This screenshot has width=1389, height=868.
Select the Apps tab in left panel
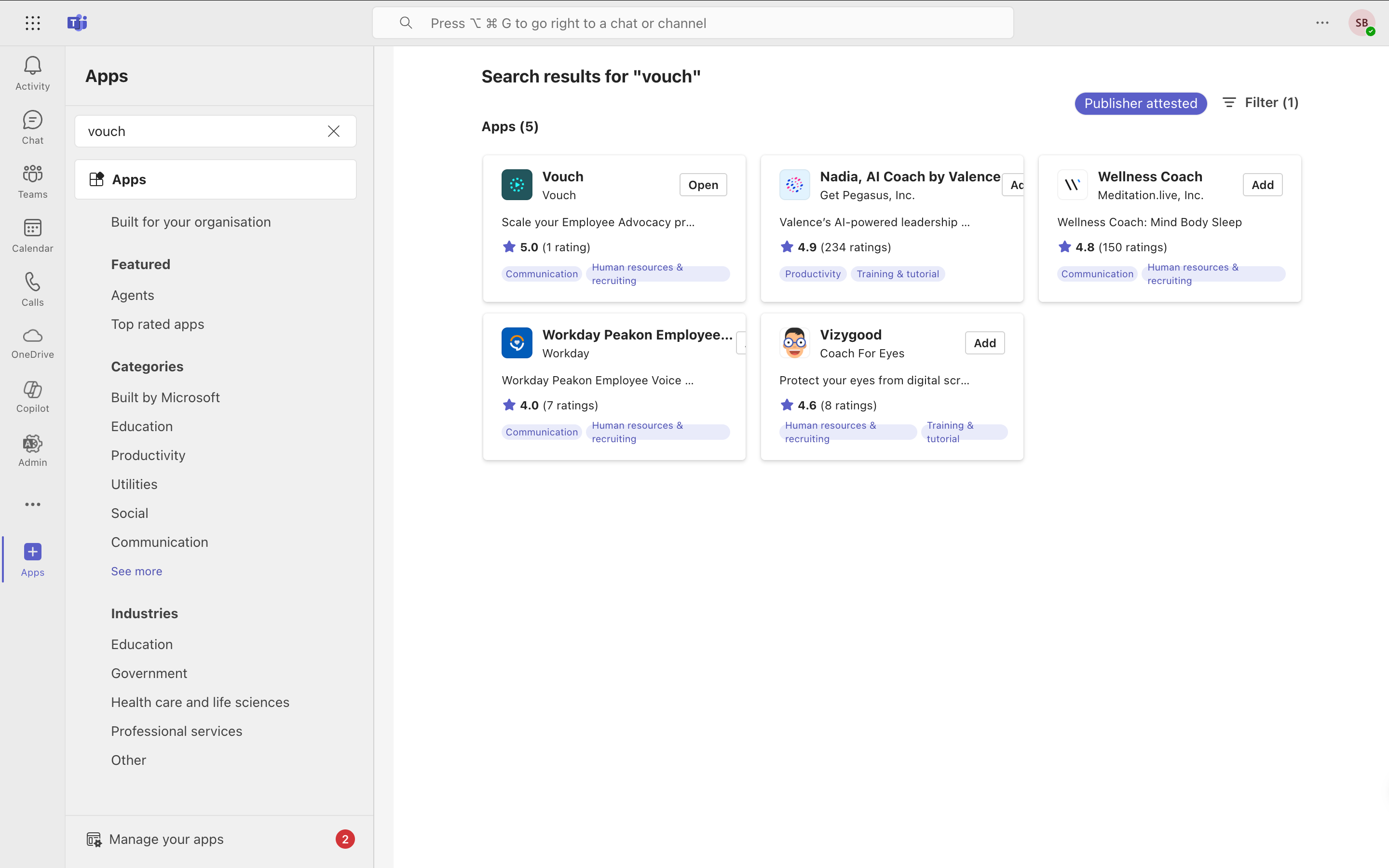point(215,180)
